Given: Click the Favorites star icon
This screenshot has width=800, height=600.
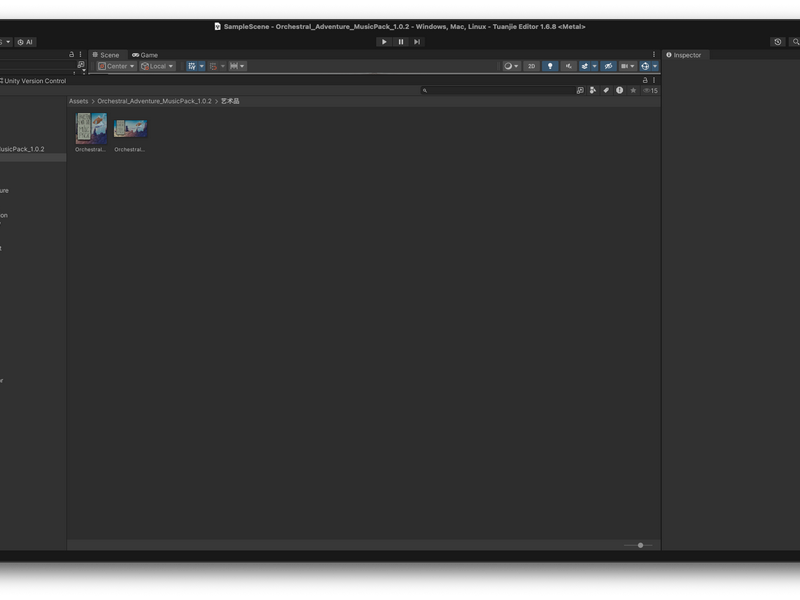Looking at the screenshot, I should (x=633, y=90).
